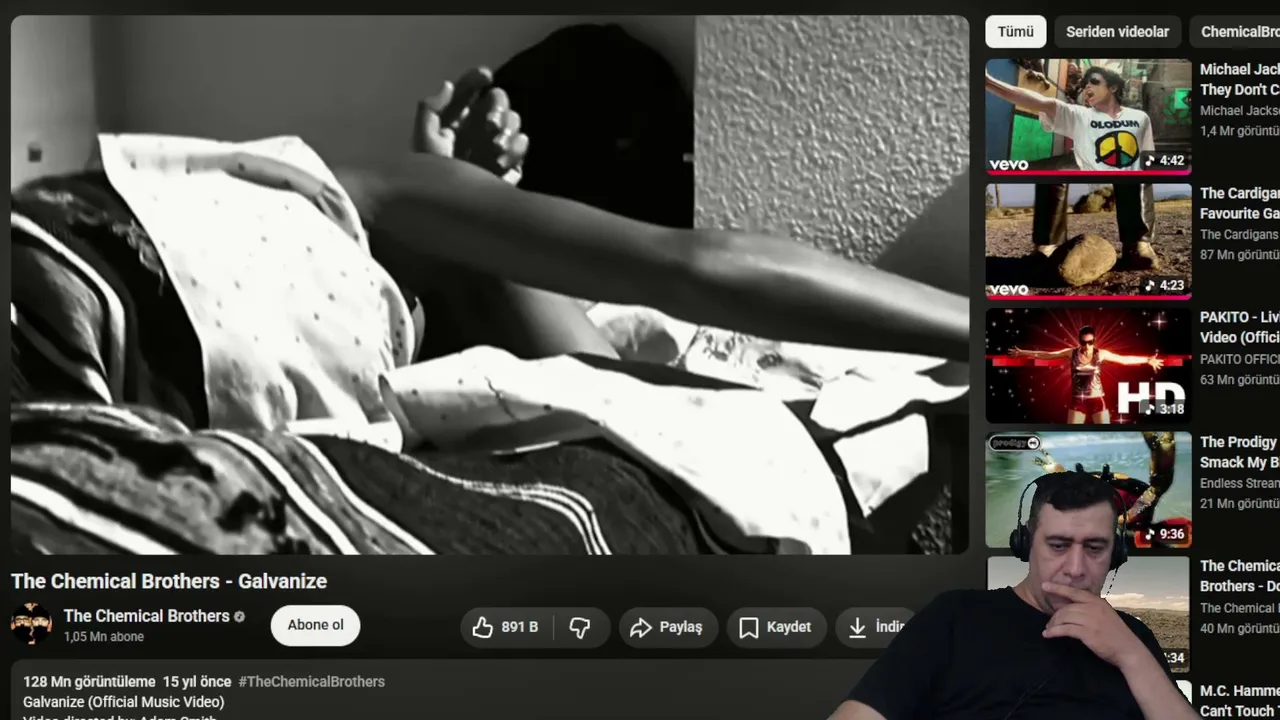Save the video with Kaydet

tap(776, 627)
